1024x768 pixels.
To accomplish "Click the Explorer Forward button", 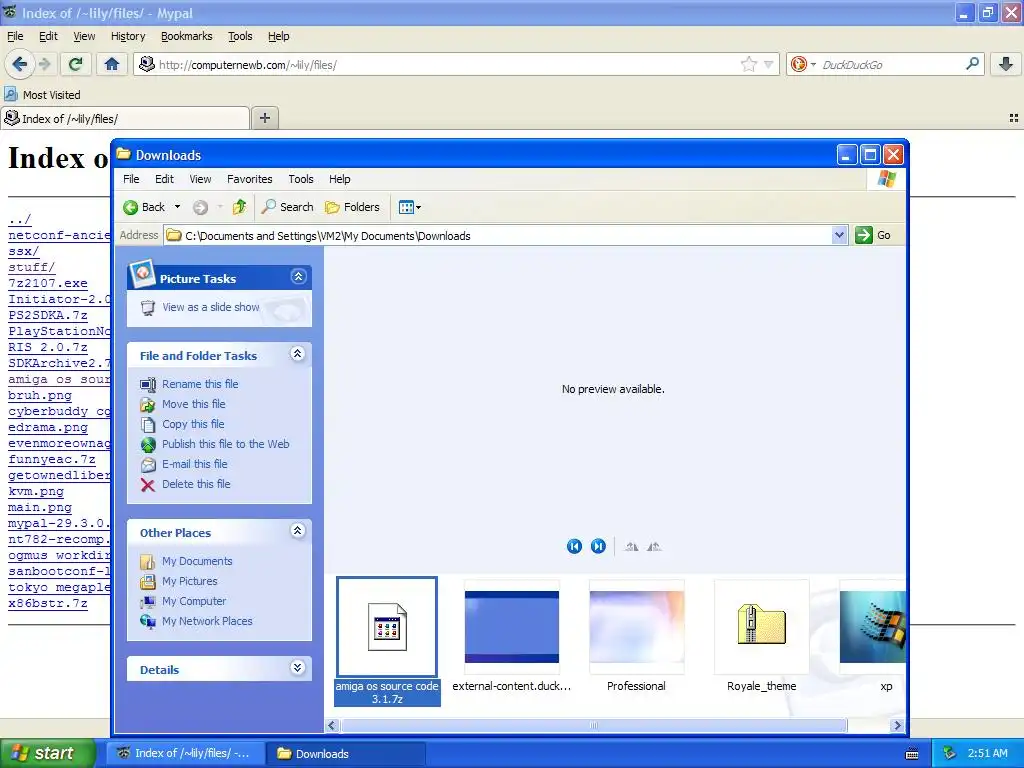I will point(200,207).
